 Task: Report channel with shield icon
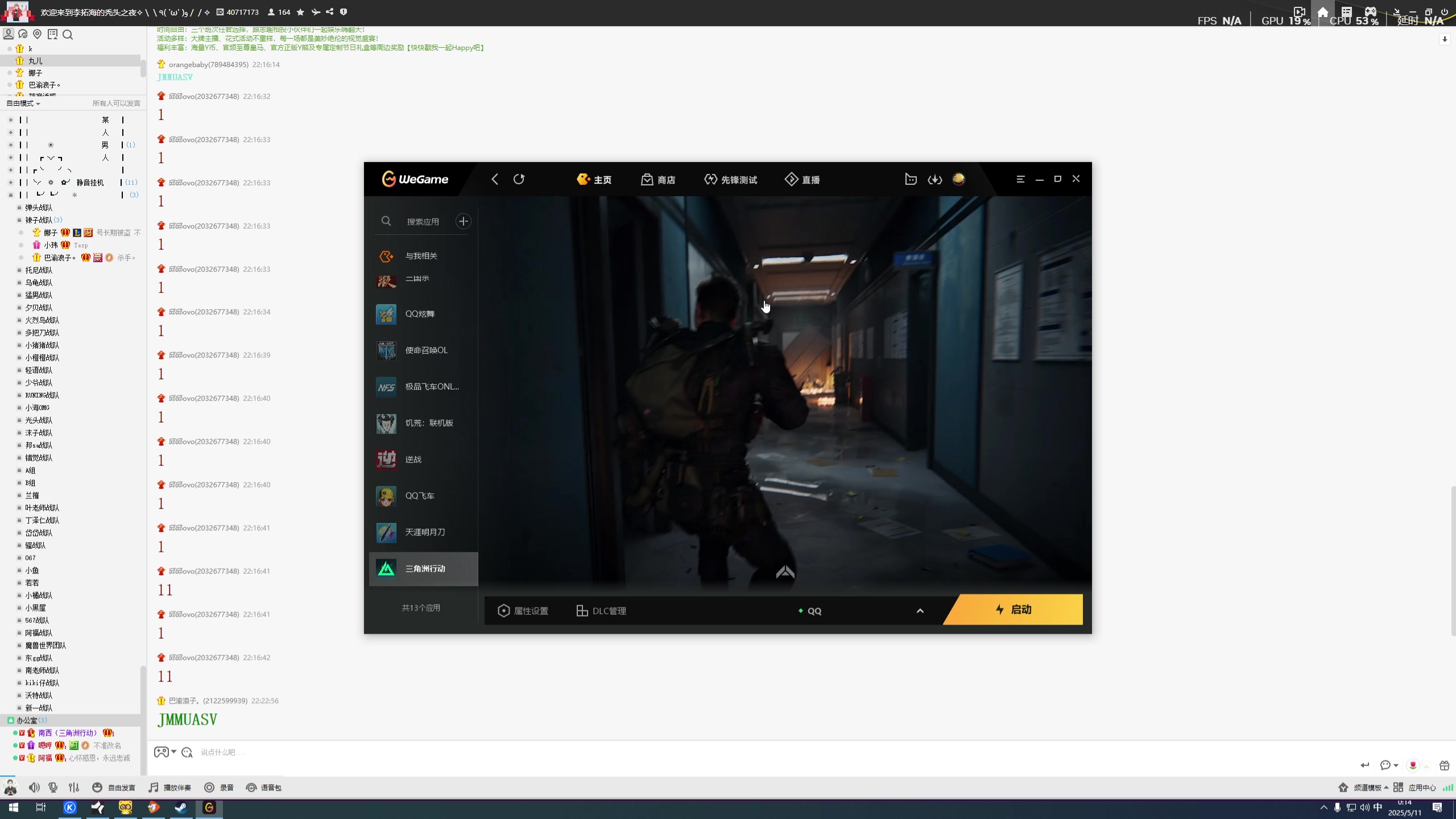(x=344, y=12)
